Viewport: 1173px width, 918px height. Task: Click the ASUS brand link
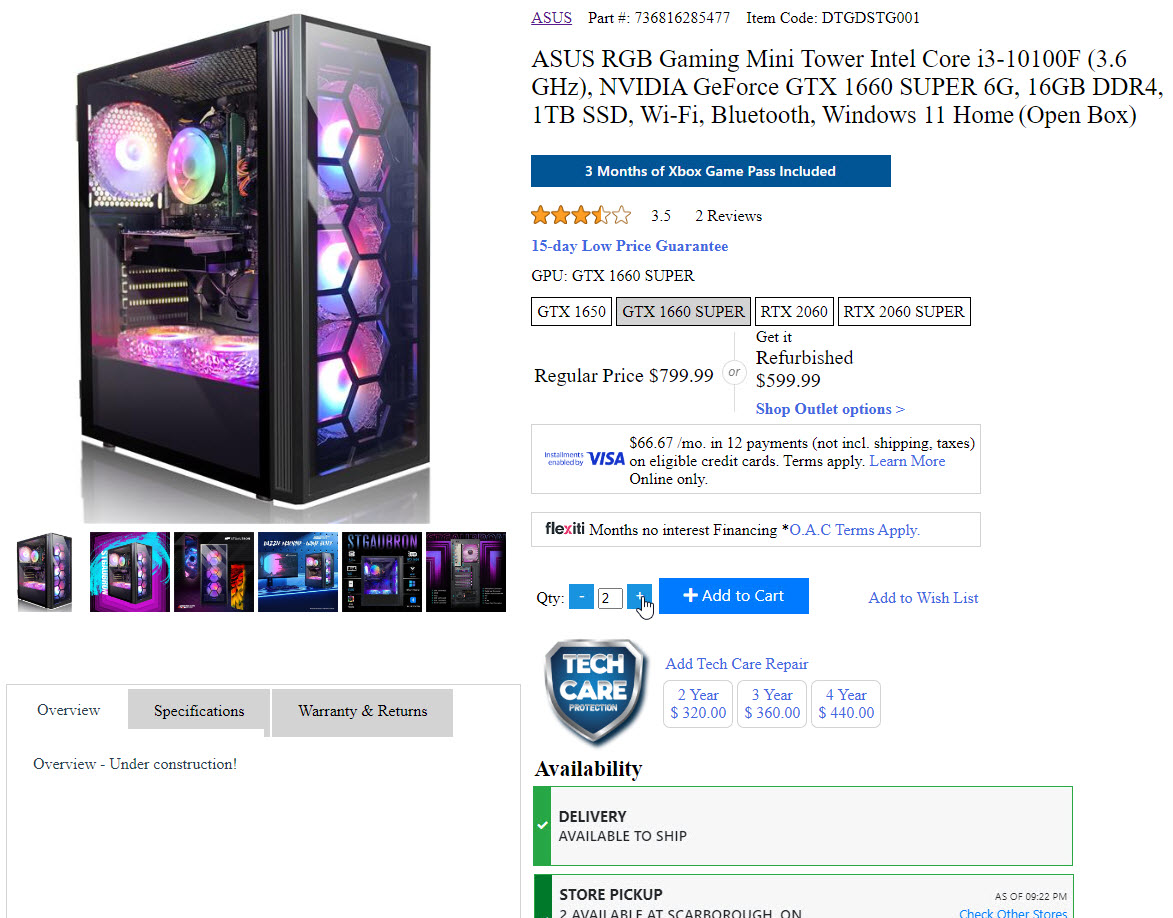551,18
